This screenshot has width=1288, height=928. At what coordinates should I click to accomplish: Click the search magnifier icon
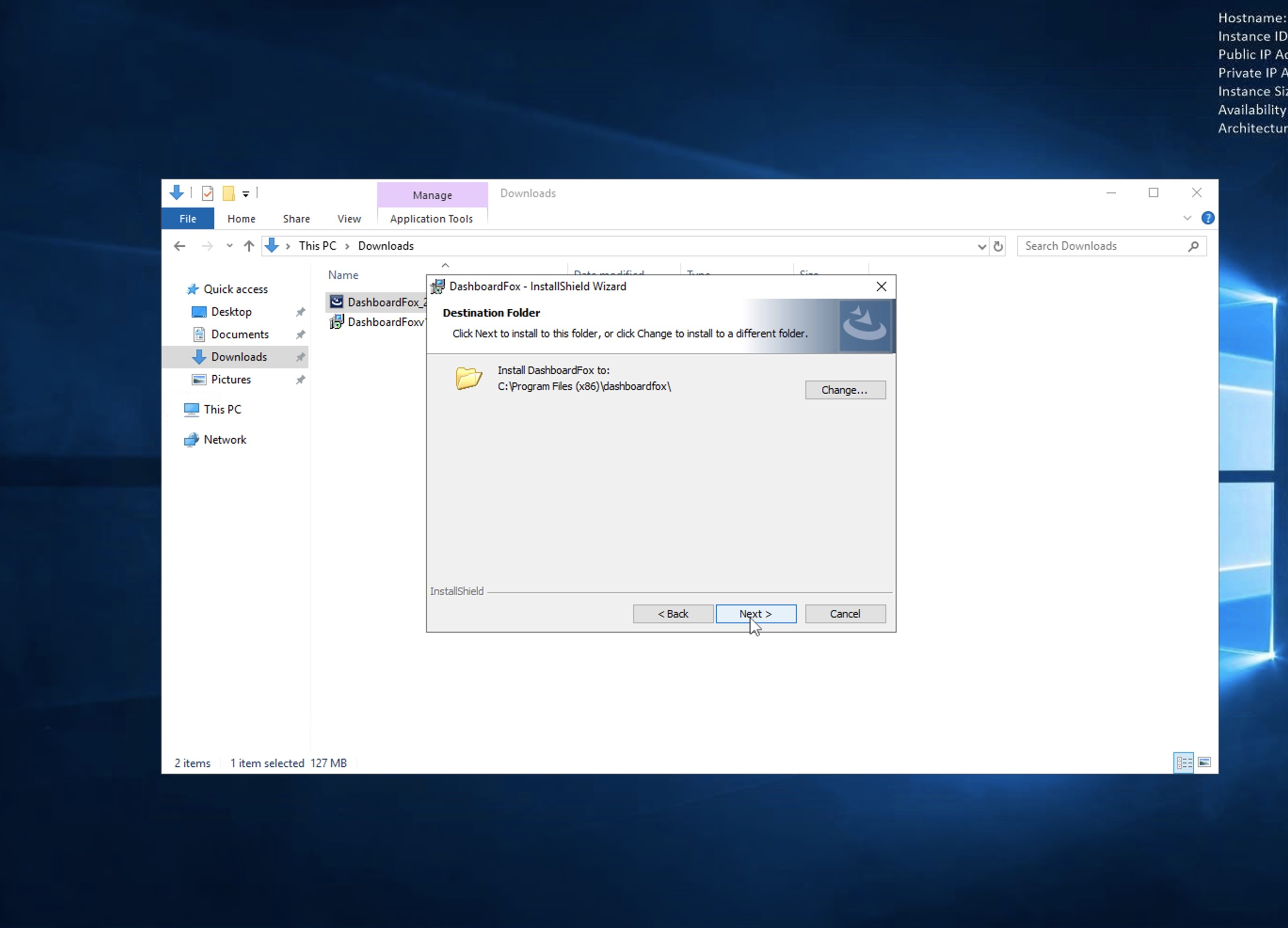coord(1193,246)
